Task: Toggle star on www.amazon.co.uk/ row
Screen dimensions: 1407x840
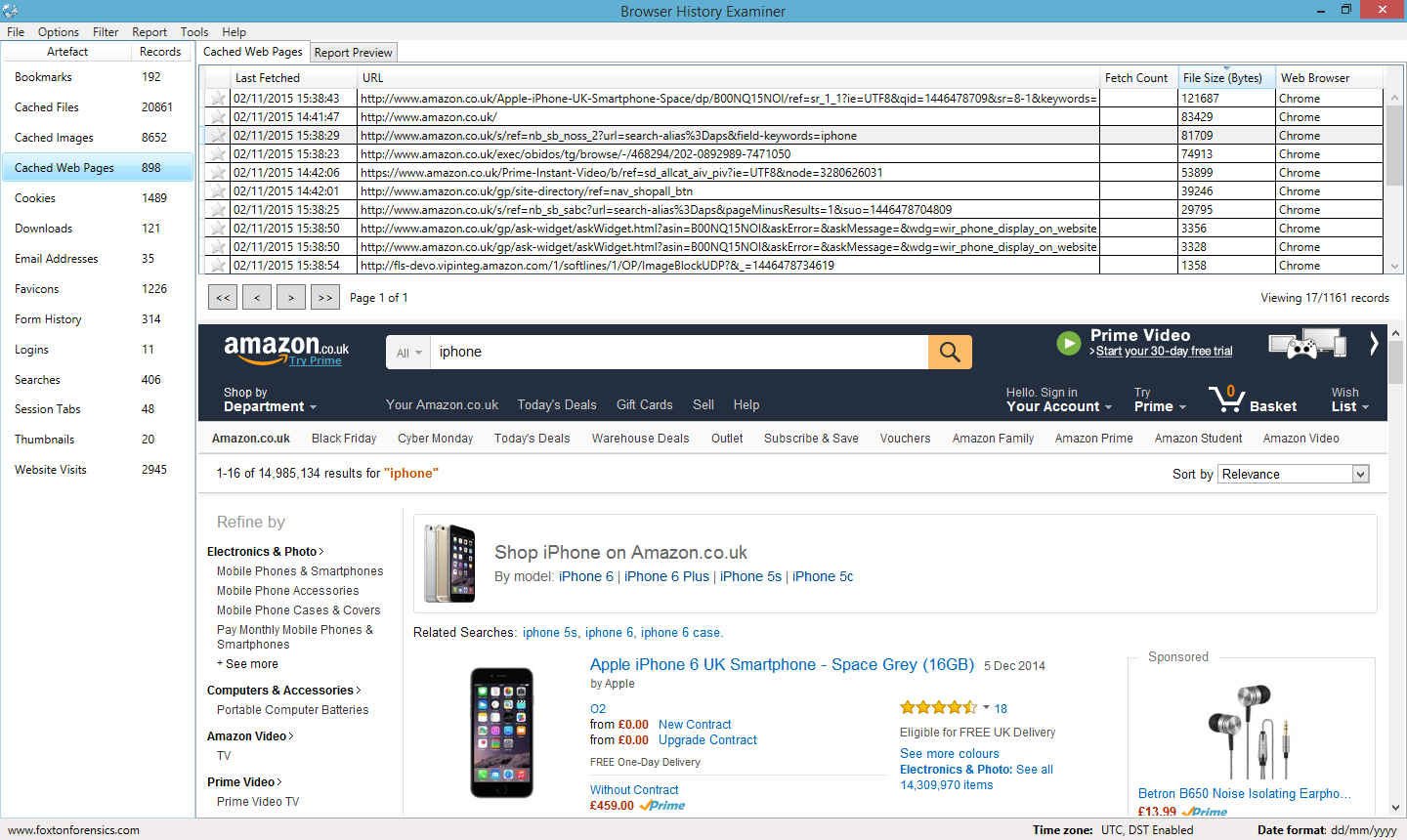Action: pyautogui.click(x=218, y=117)
